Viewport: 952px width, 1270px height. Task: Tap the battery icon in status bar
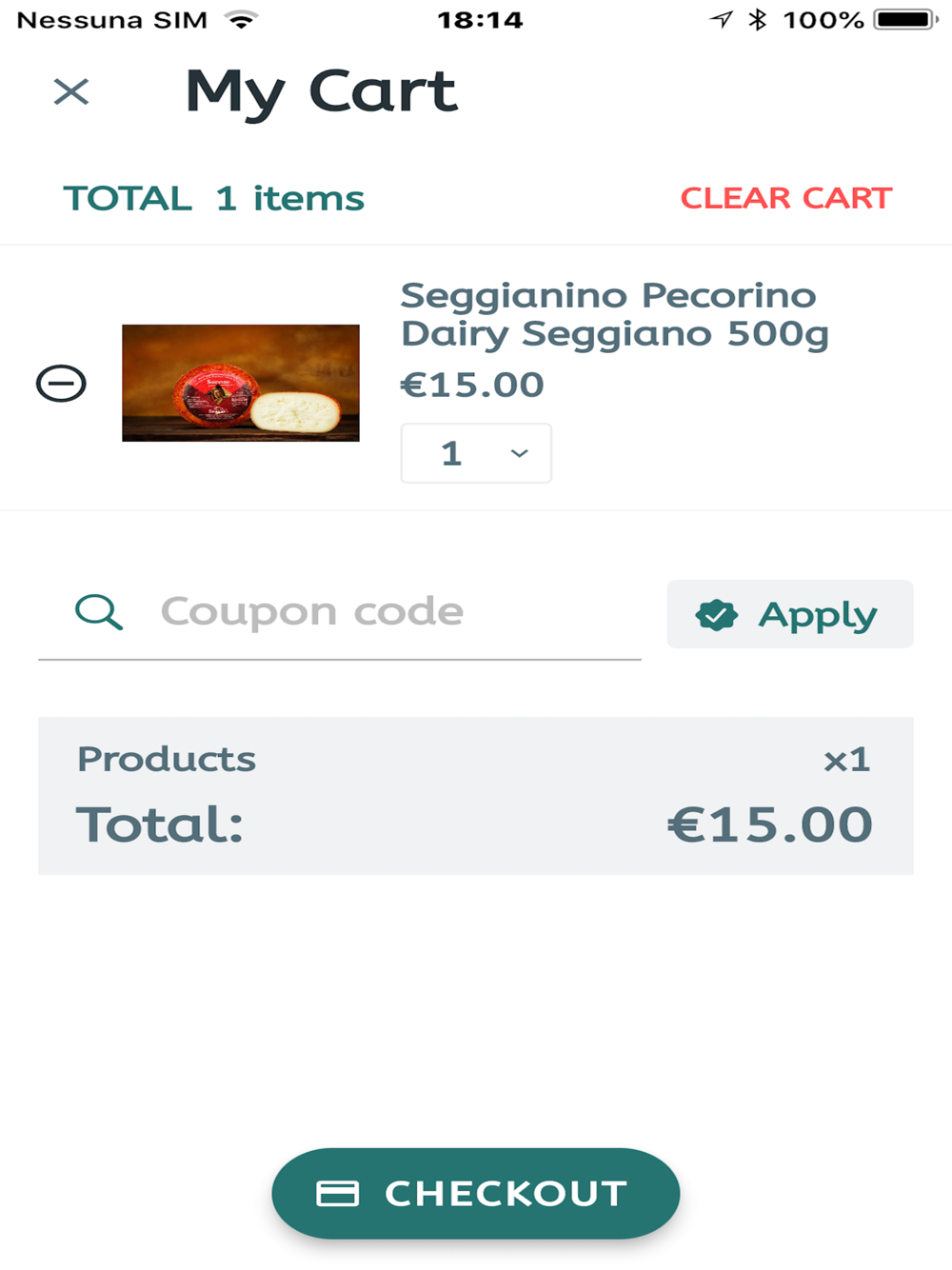pyautogui.click(x=904, y=20)
